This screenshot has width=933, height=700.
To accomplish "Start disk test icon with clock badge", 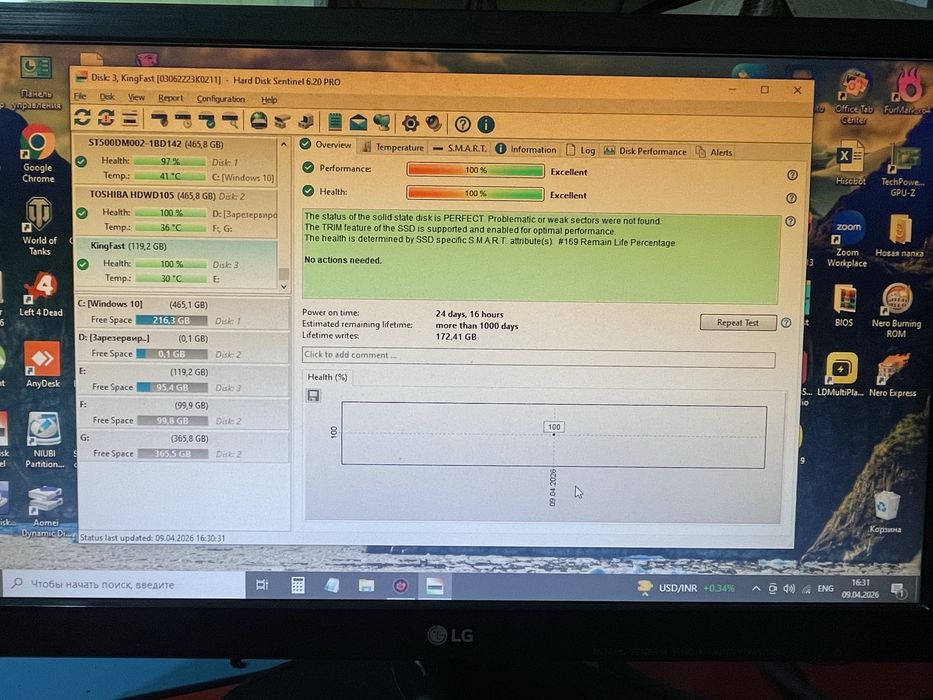I will point(183,120).
